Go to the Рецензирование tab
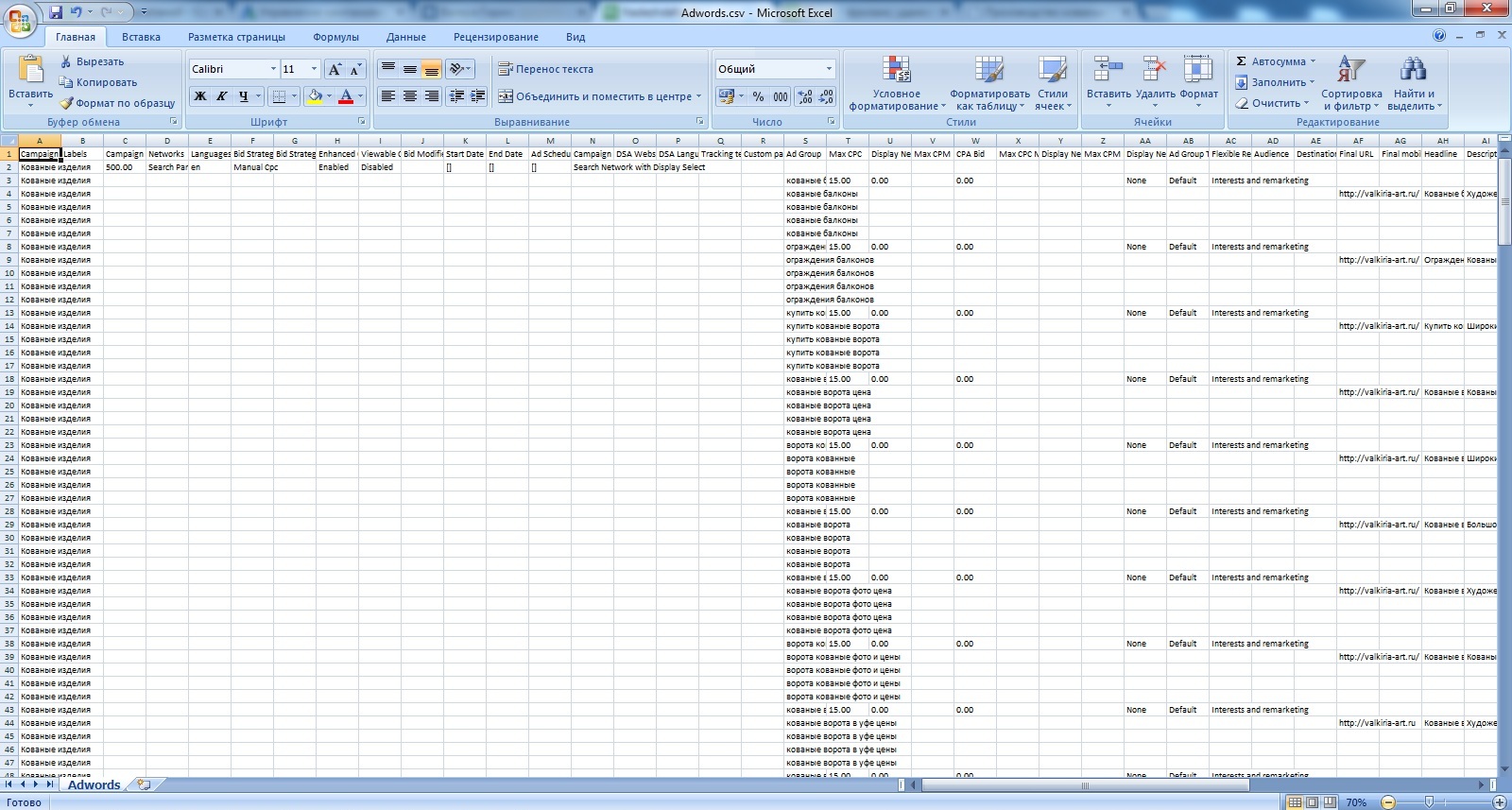 (x=496, y=37)
